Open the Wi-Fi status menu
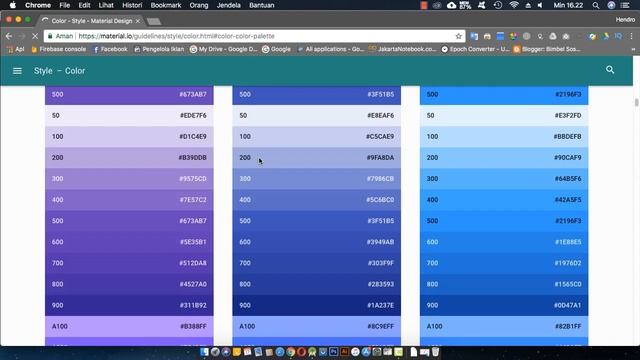This screenshot has height=360, width=640. (514, 5)
